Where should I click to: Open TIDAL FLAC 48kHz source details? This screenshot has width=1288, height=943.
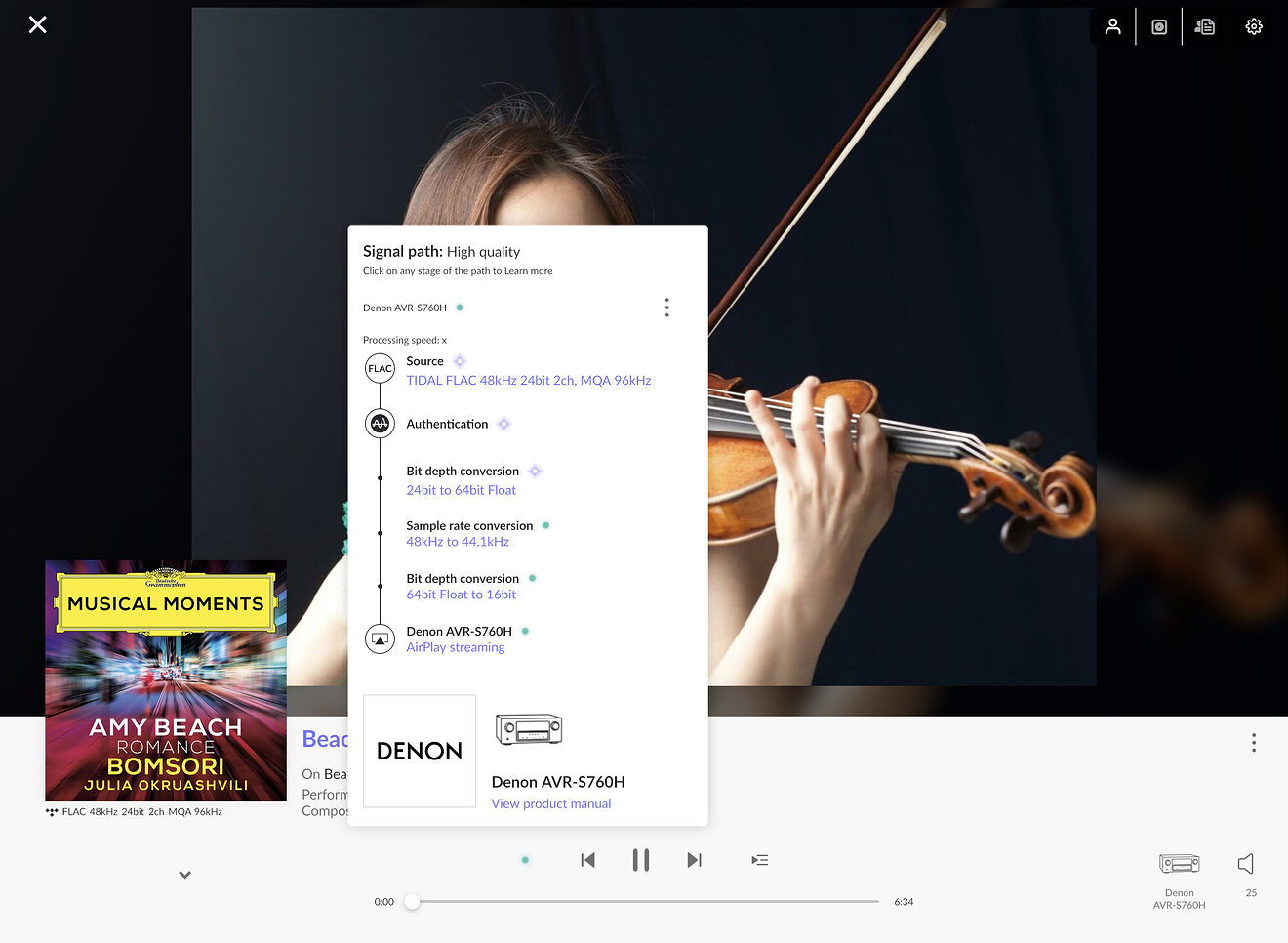tap(528, 381)
